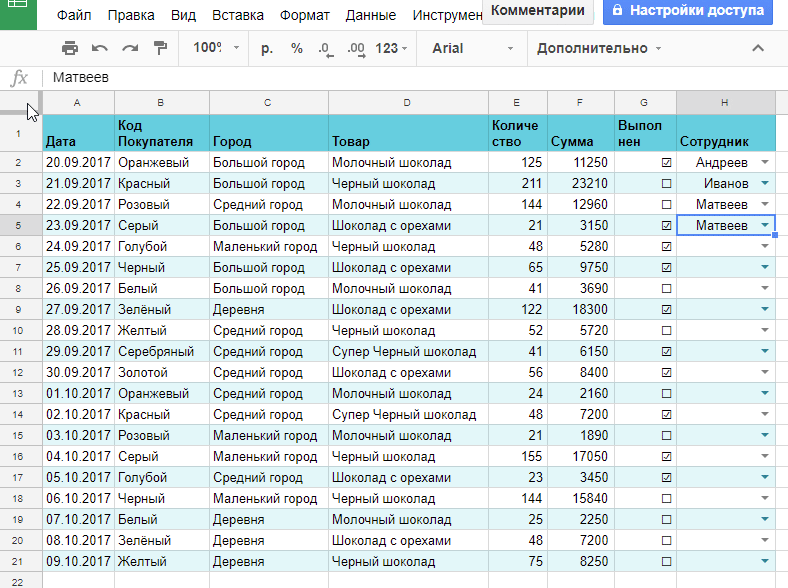Viewport: 788px width, 588px height.
Task: Click the Товар header cell
Action: [x=408, y=133]
